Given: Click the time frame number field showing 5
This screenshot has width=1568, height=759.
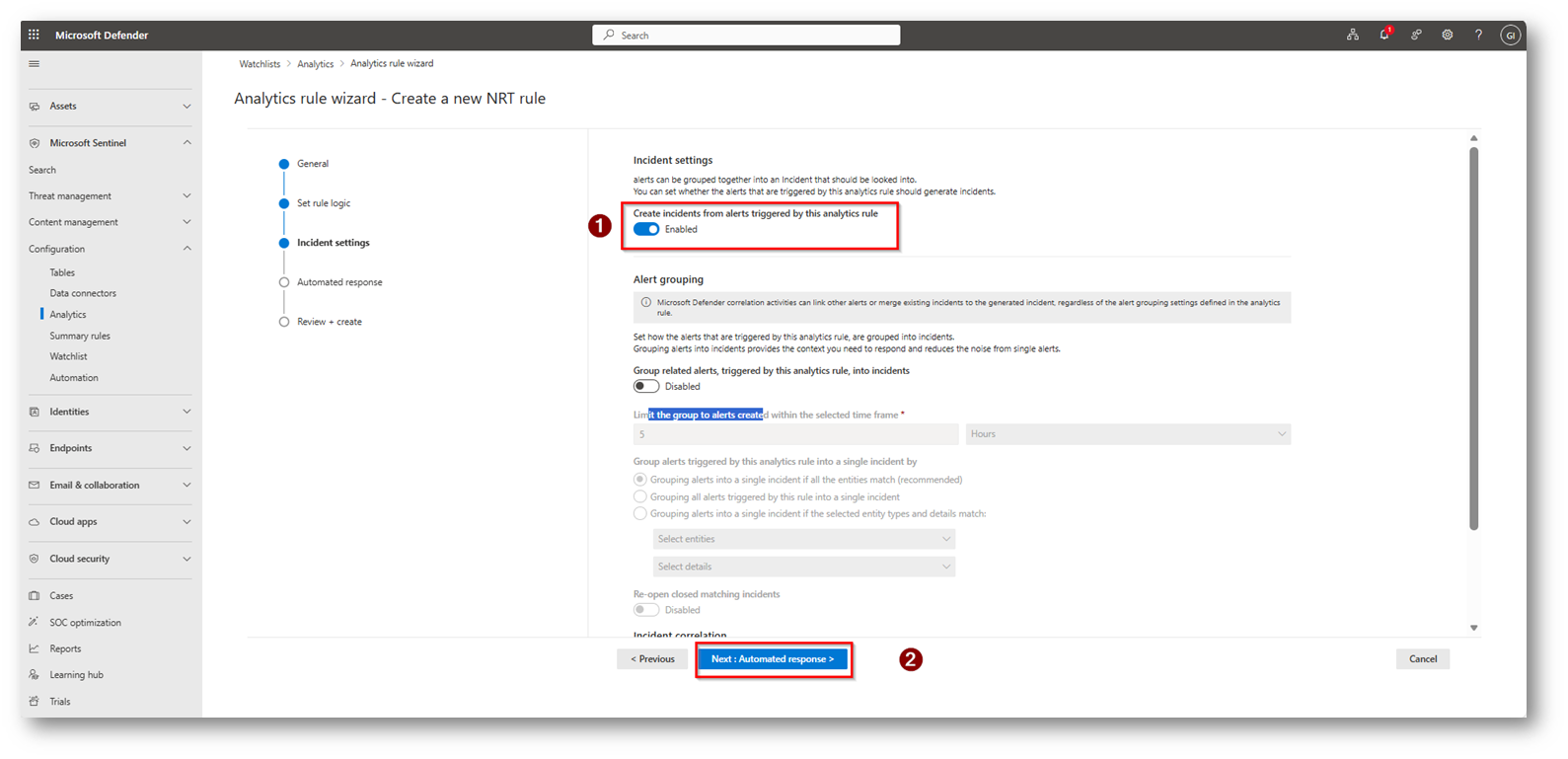Looking at the screenshot, I should (796, 434).
